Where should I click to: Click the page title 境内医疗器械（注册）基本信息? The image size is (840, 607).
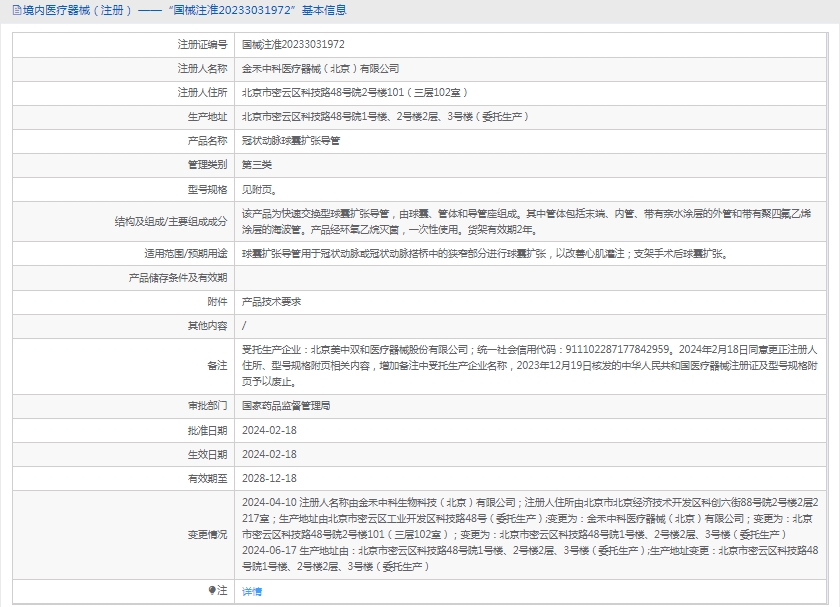(185, 11)
